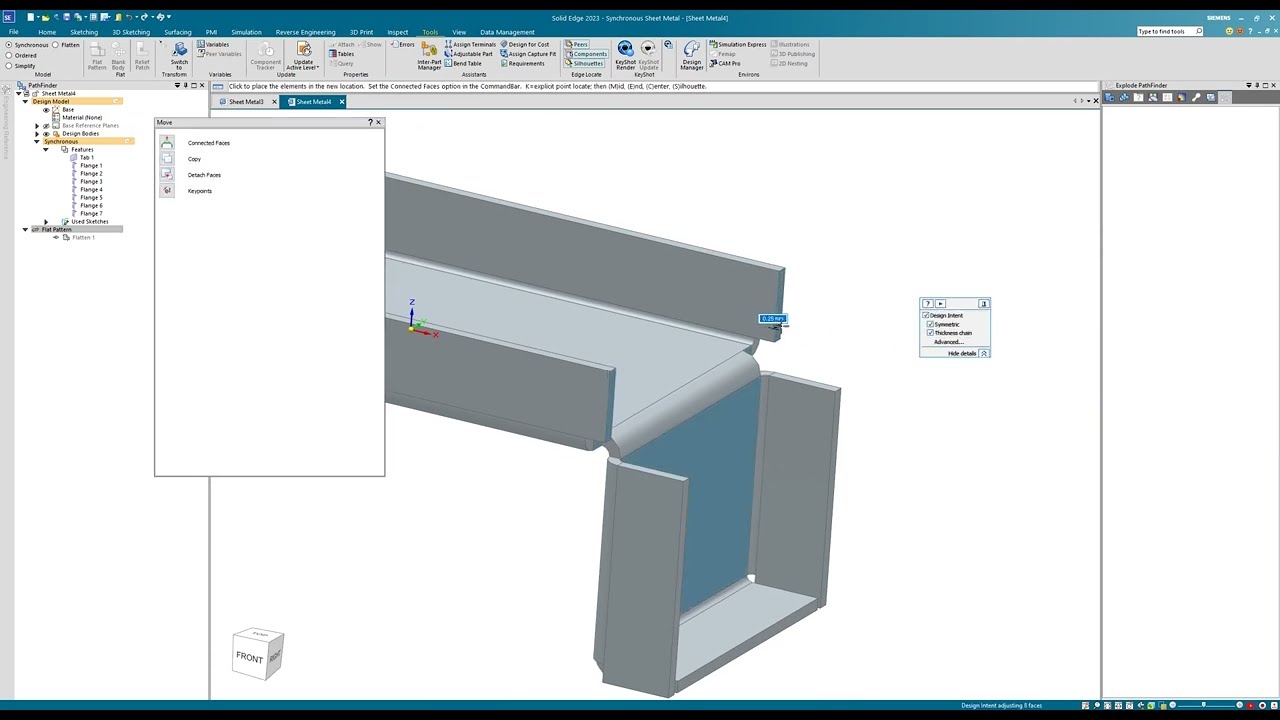Launch KeyShot Render
Viewport: 1280px width, 720px height.
625,55
